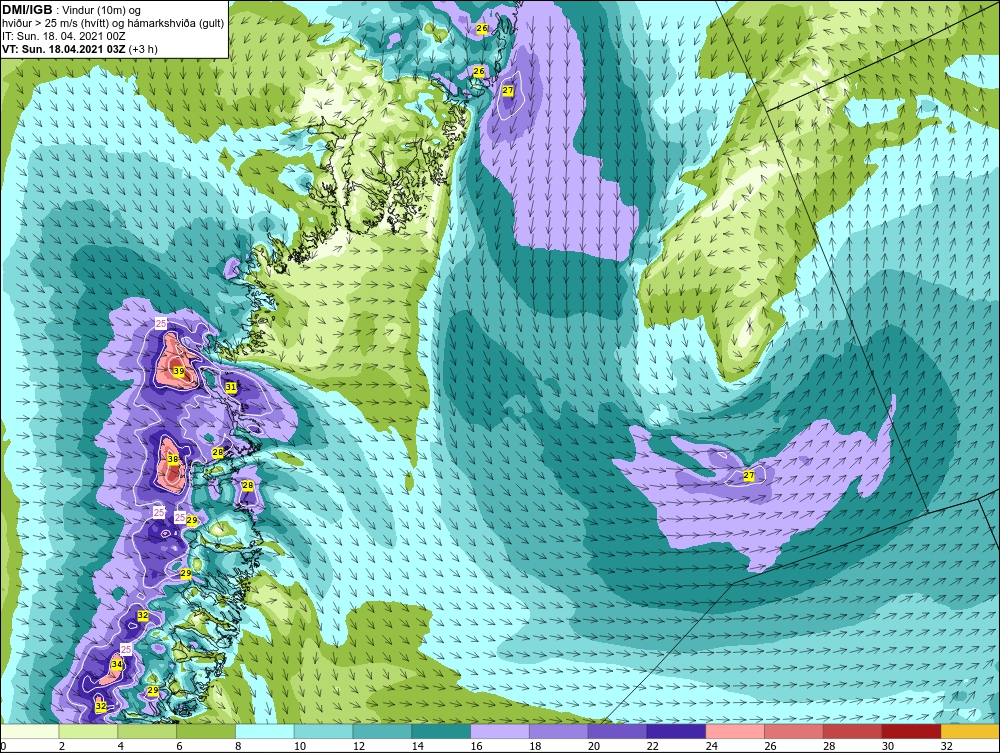Choose the dark indigo 22–24 m/s legend swatch
1000x753 pixels.
(676, 731)
